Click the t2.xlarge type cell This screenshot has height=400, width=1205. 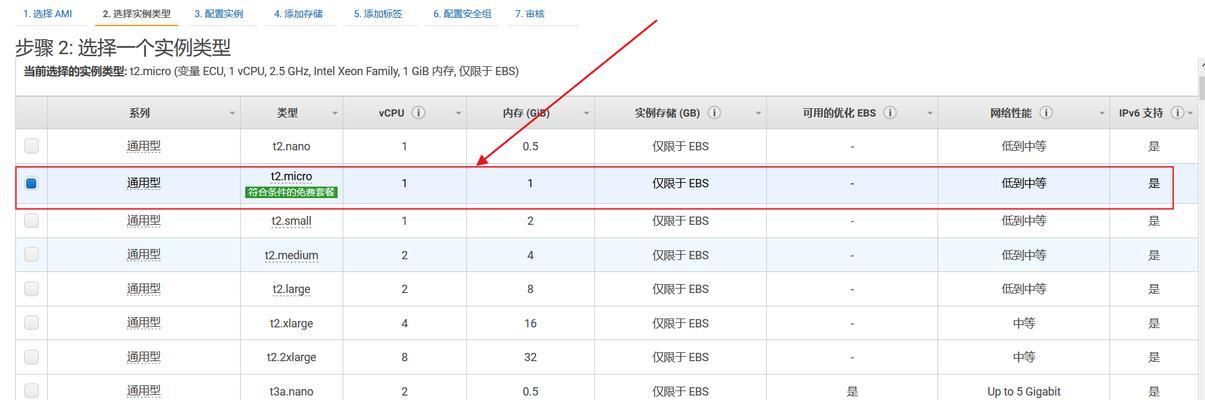(291, 323)
